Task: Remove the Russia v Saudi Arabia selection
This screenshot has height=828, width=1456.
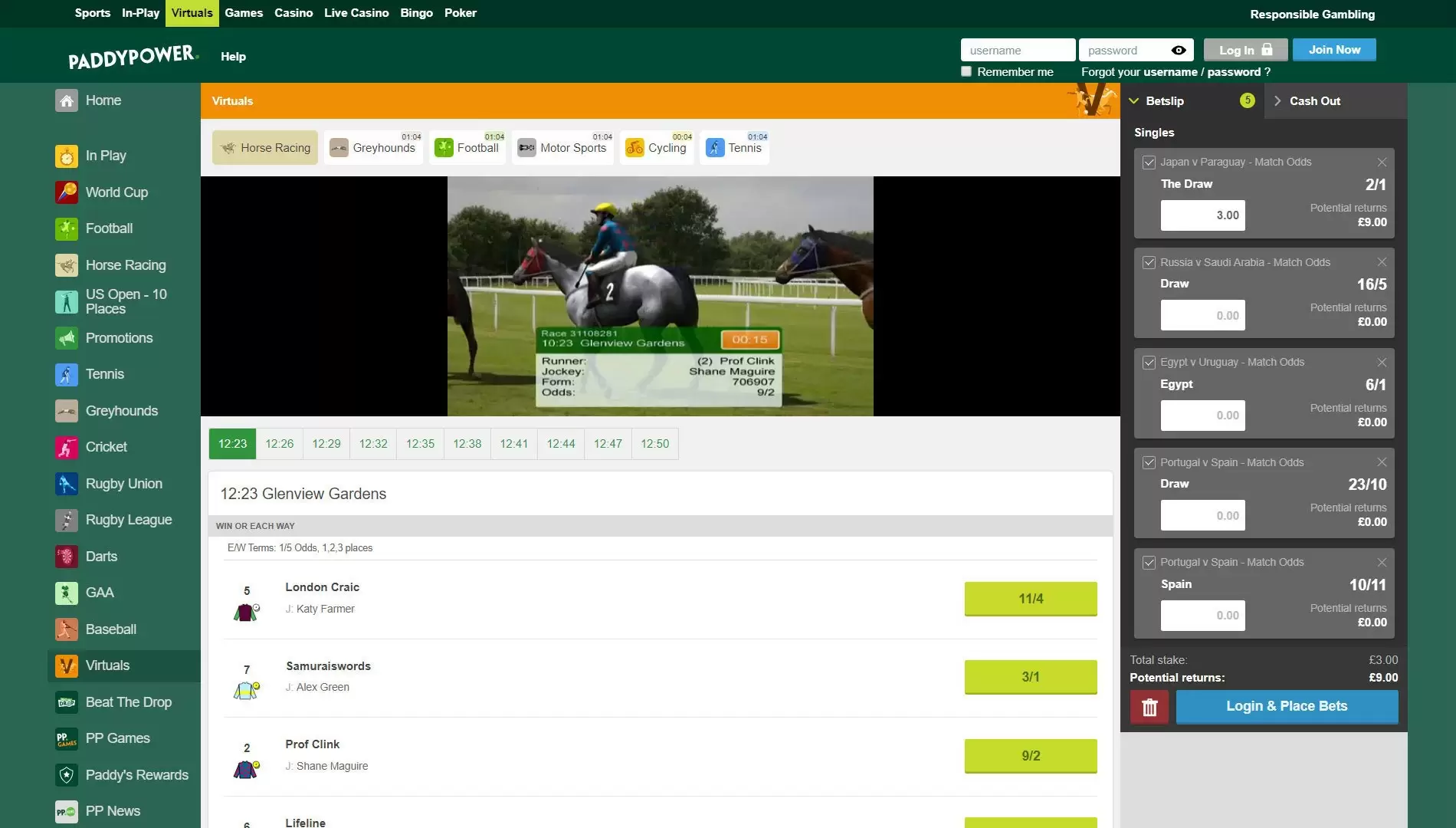Action: (x=1382, y=262)
